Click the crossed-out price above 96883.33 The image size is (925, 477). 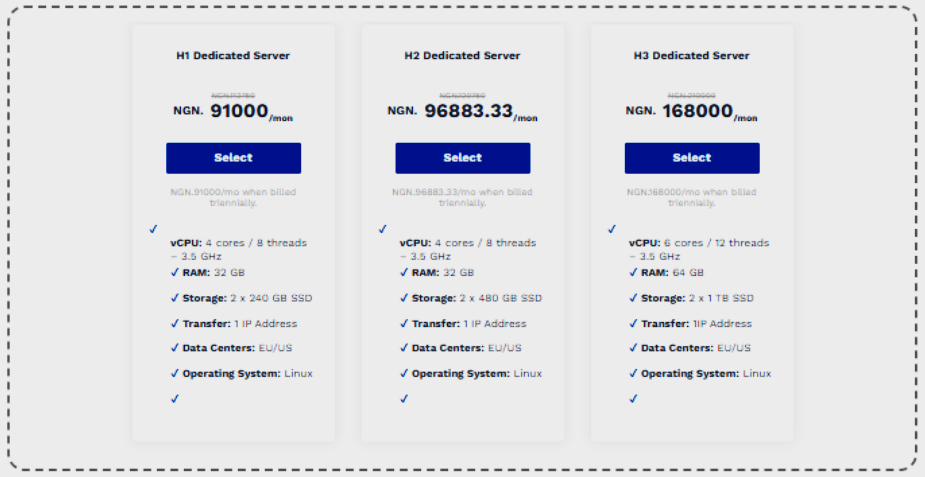(462, 95)
